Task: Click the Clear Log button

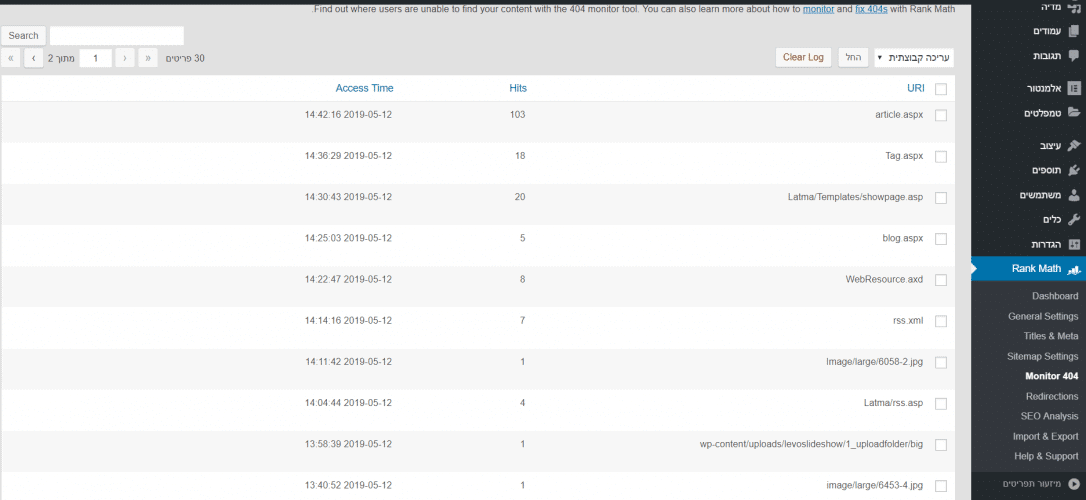Action: point(803,57)
